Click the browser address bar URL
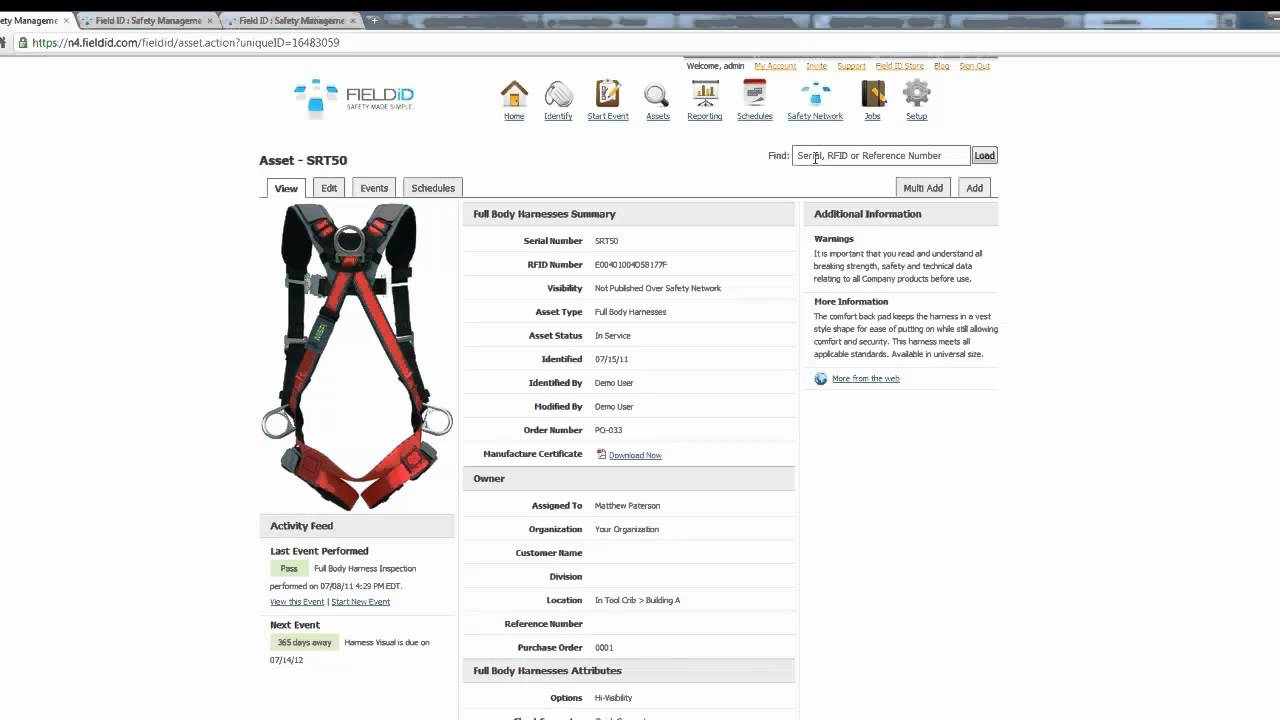The image size is (1280, 720). coord(185,43)
